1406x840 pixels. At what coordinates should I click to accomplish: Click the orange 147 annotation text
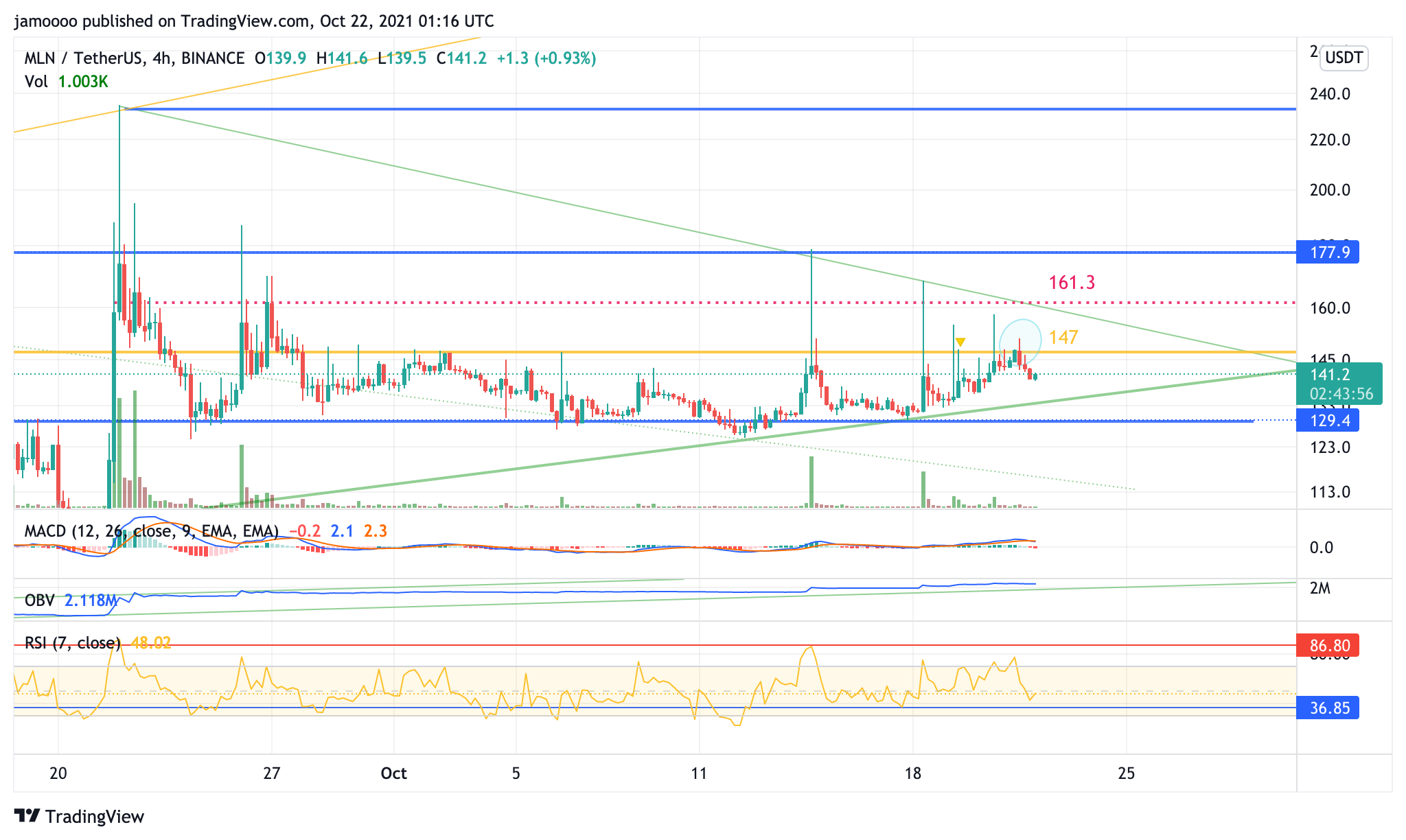[x=1063, y=337]
